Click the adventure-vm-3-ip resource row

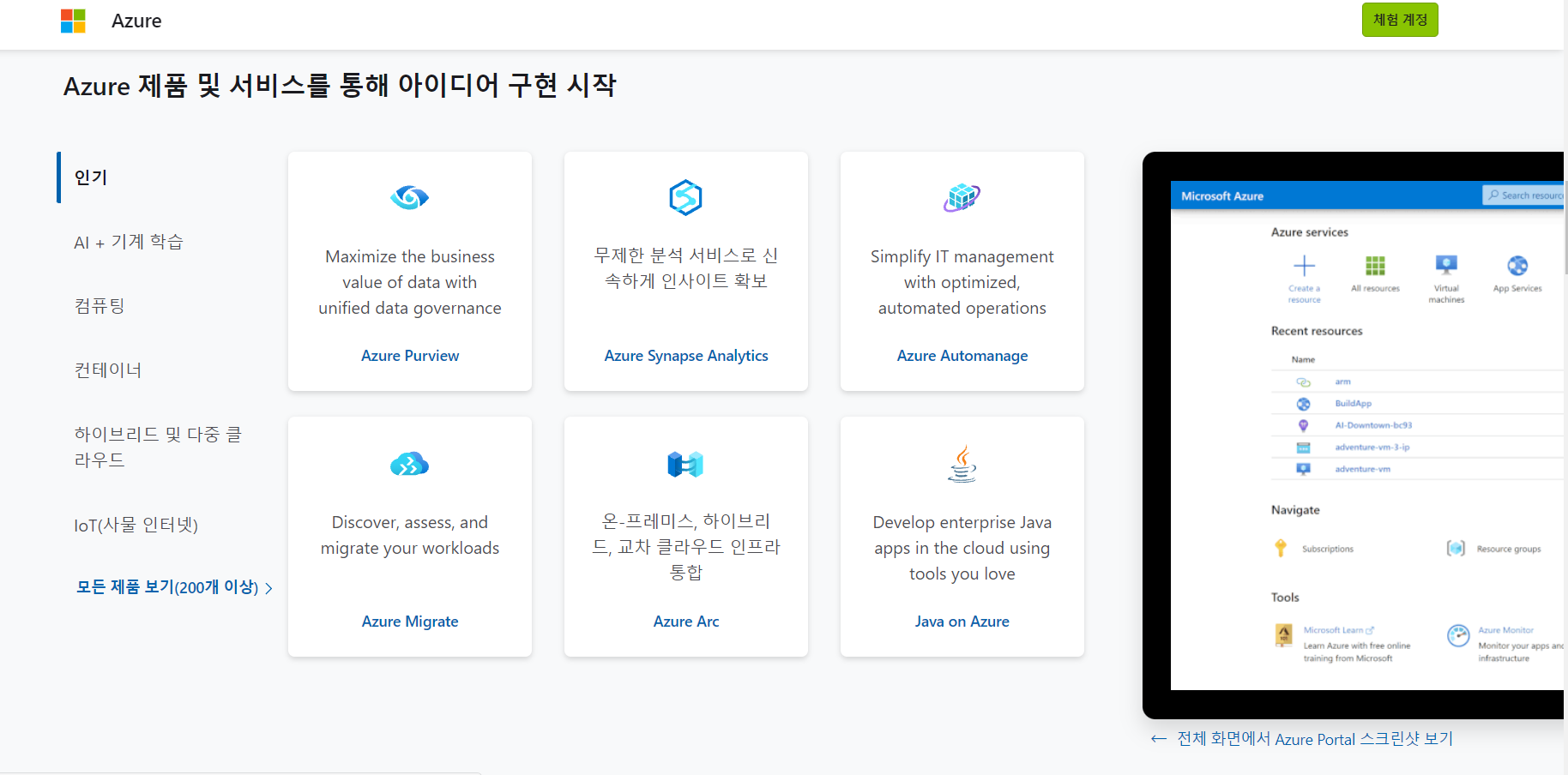[x=1417, y=448]
